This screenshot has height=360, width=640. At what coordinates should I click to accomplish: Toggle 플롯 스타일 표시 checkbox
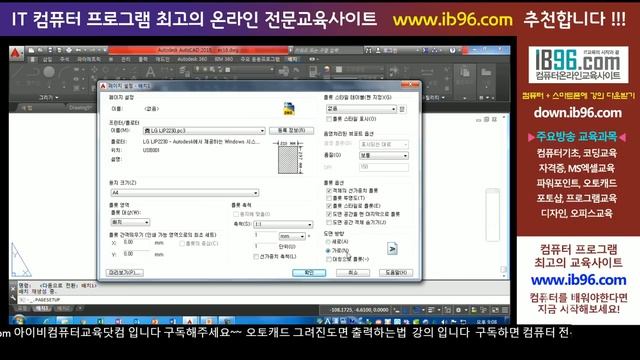click(329, 119)
